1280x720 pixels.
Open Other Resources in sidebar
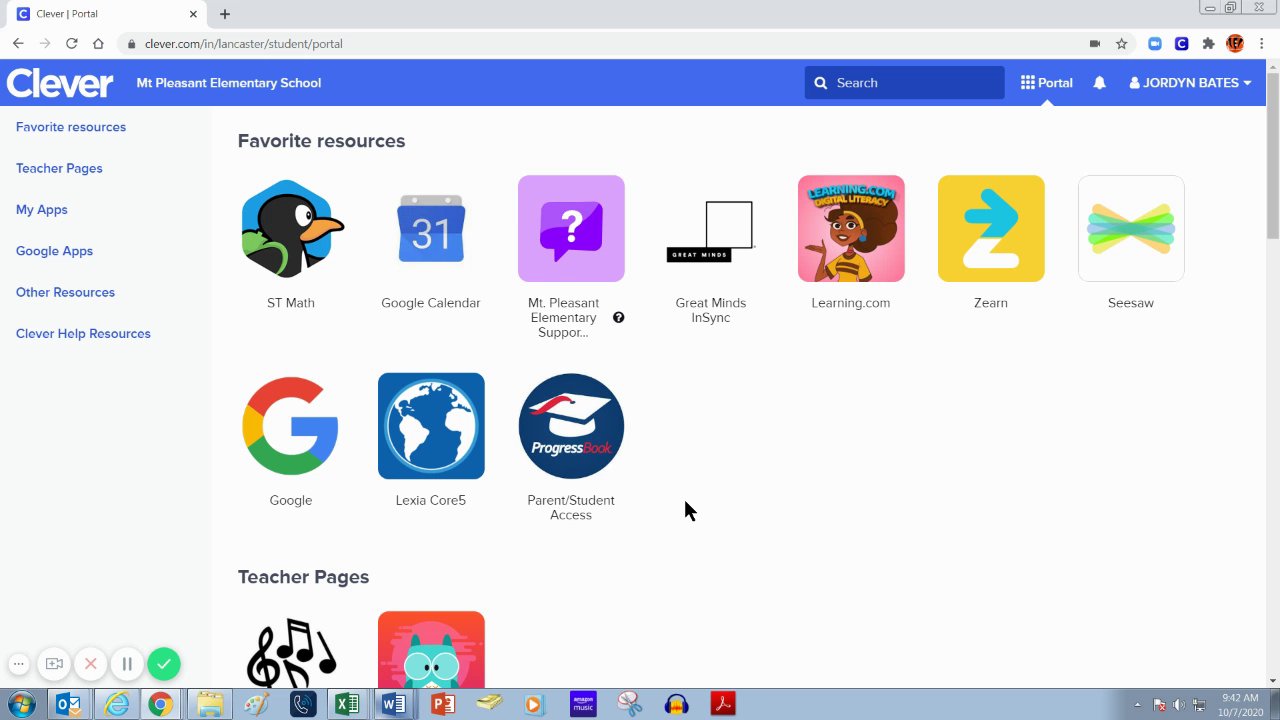click(x=65, y=292)
